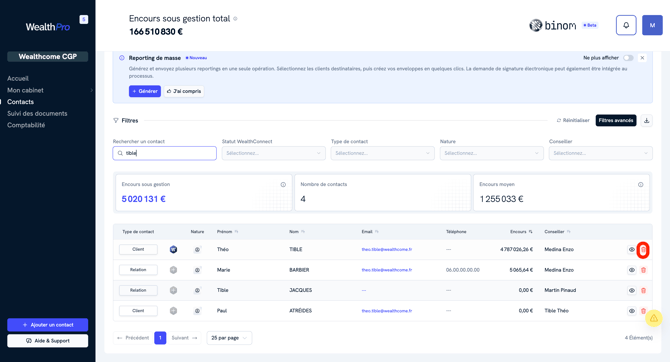Open Comptabilité in the sidebar

click(x=26, y=125)
